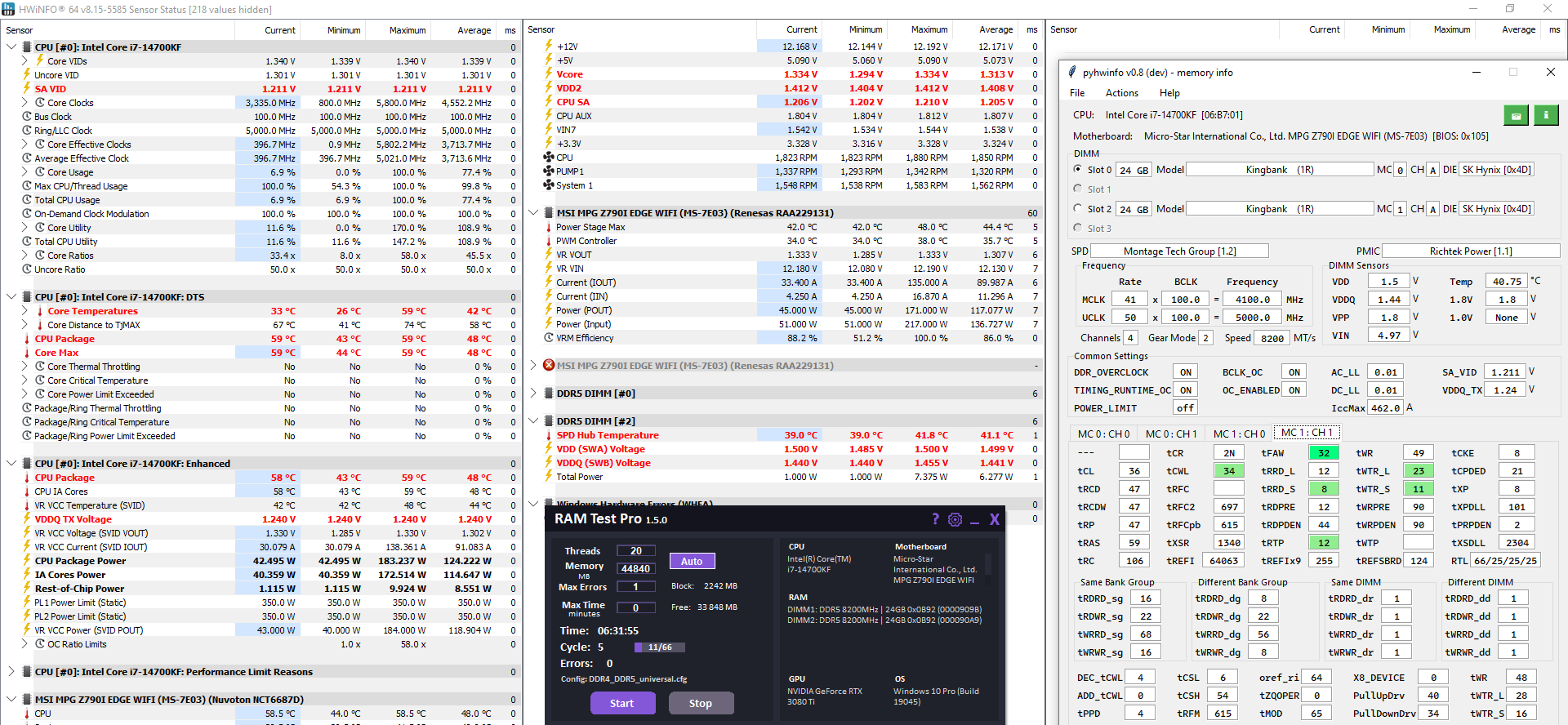Image resolution: width=1568 pixels, height=725 pixels.
Task: Click the fan icon beside System 1
Action: 549,185
